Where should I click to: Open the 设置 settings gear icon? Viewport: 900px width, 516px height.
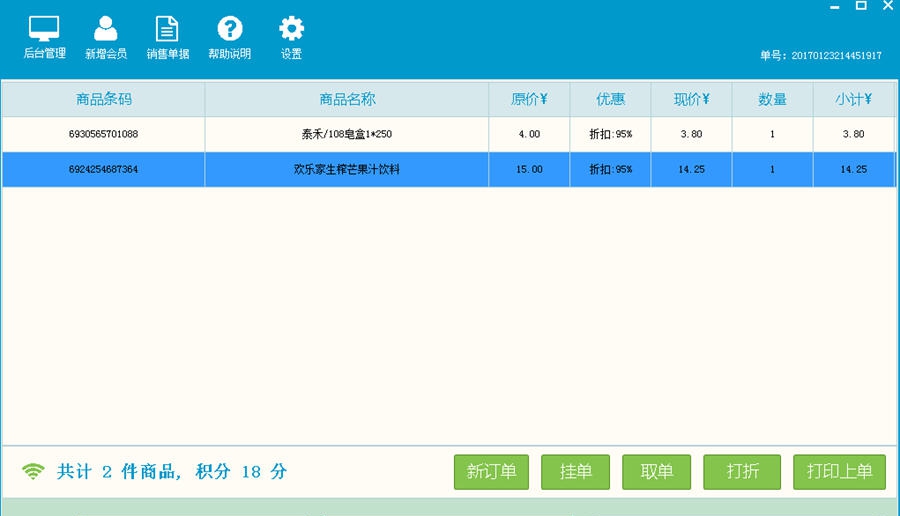pyautogui.click(x=291, y=38)
